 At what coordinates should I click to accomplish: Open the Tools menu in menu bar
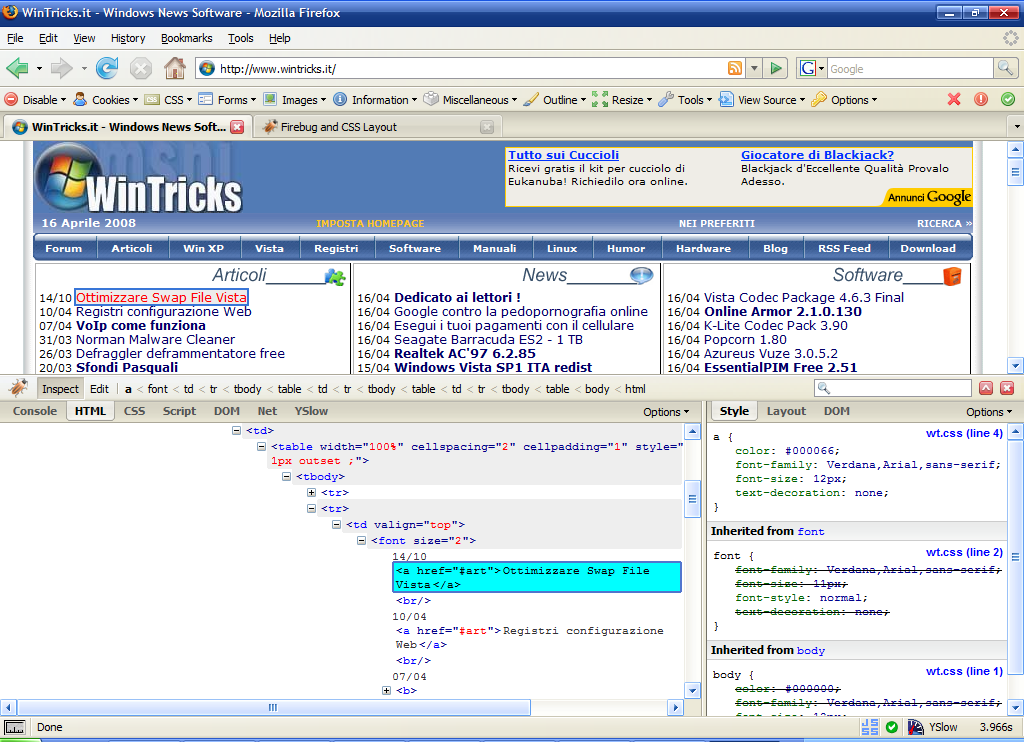tap(240, 38)
